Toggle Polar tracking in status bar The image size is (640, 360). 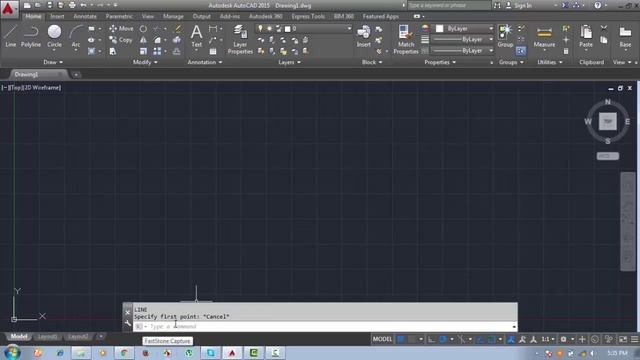pos(443,339)
